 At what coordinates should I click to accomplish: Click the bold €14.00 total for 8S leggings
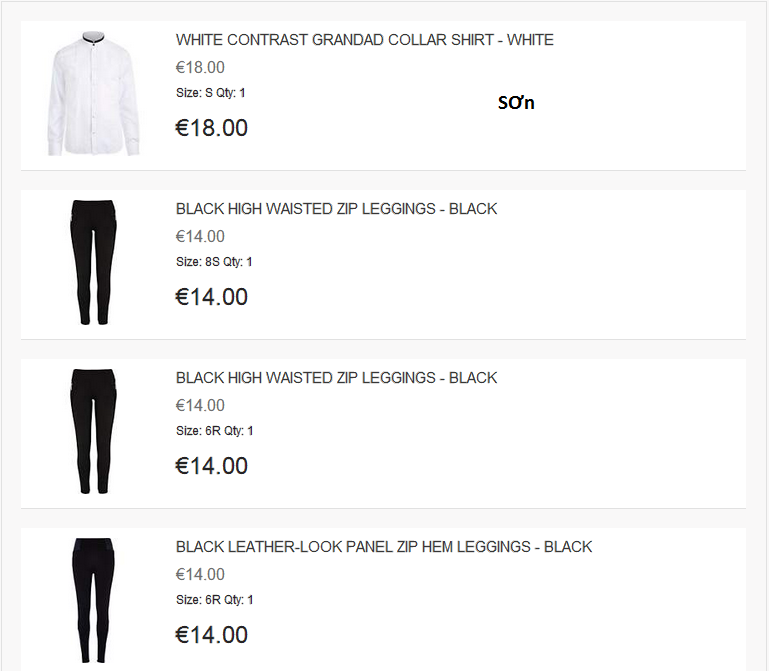pos(211,297)
